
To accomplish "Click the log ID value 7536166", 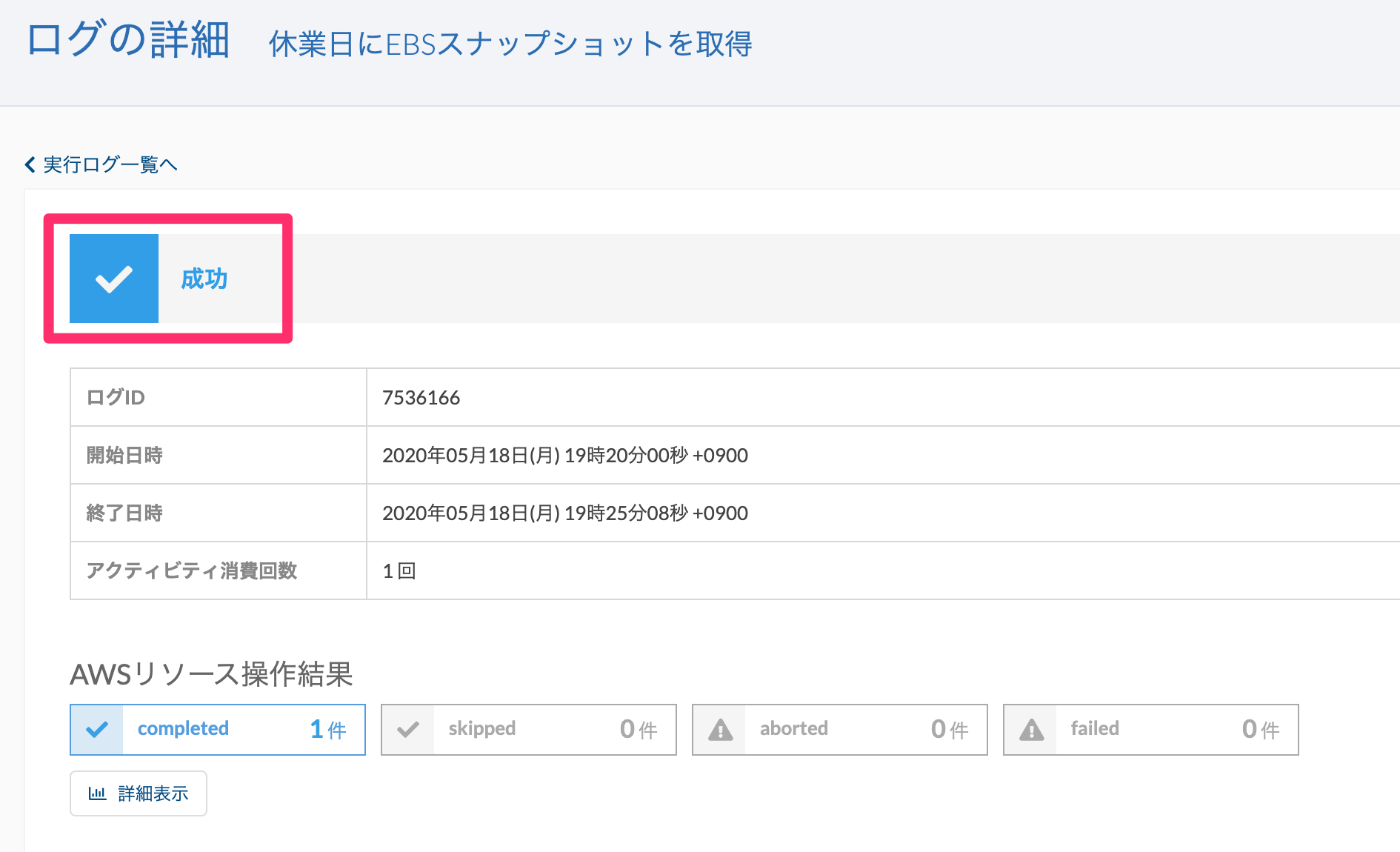I will [x=421, y=398].
